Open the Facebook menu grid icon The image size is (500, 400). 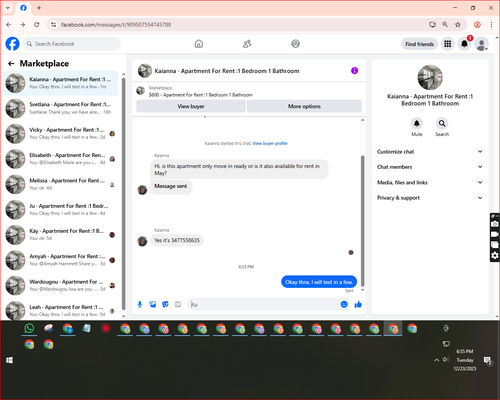point(448,44)
